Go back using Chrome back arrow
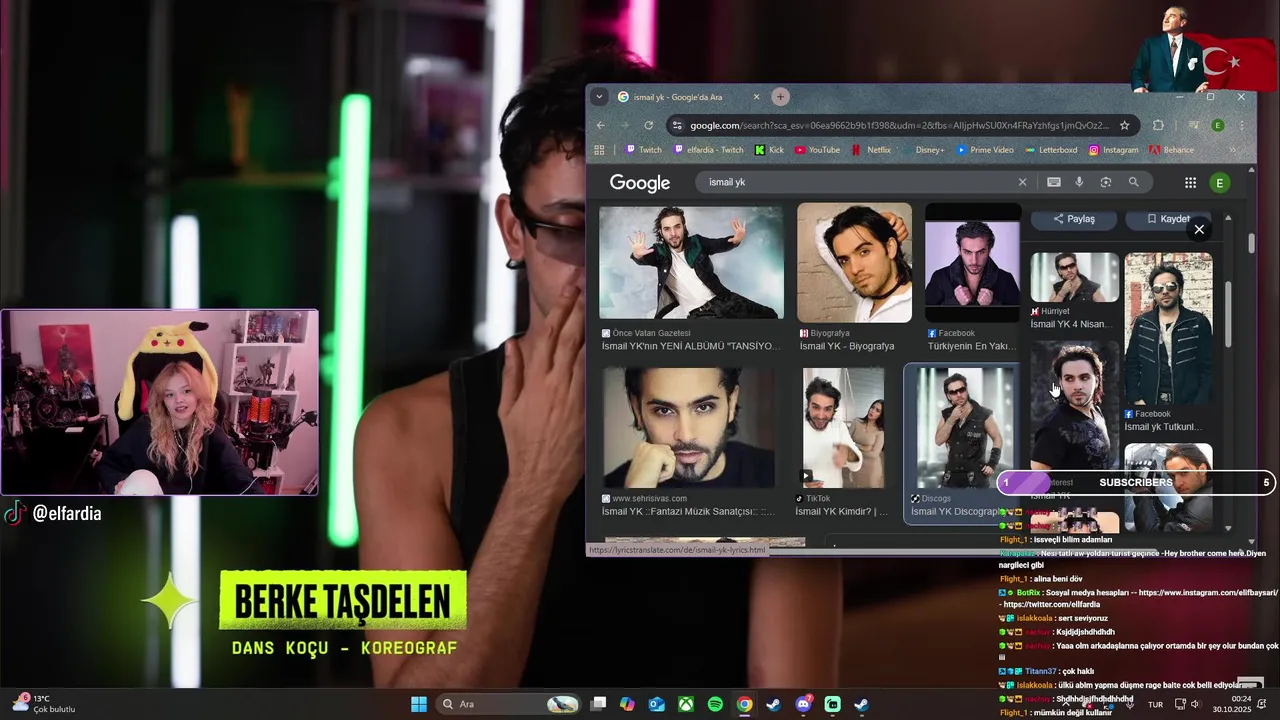This screenshot has width=1280, height=720. tap(601, 125)
